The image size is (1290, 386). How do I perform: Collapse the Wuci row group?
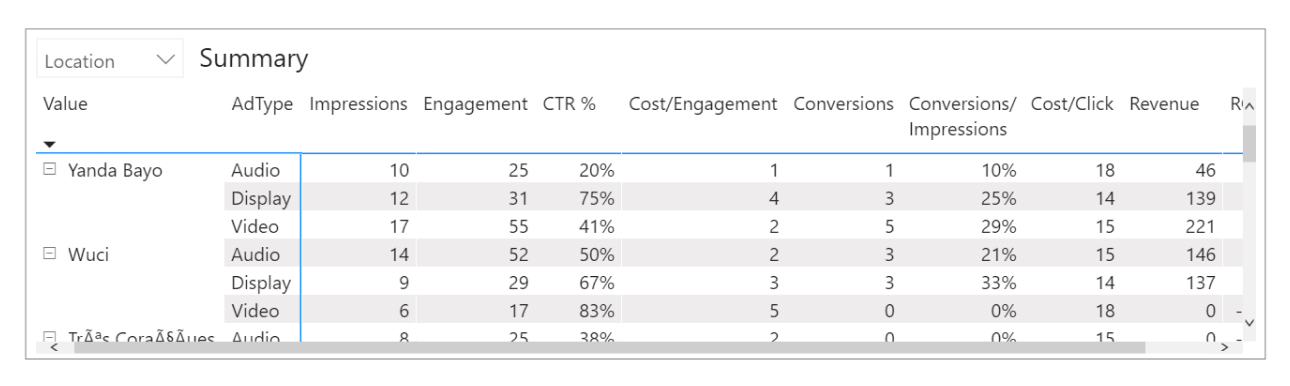[x=50, y=254]
